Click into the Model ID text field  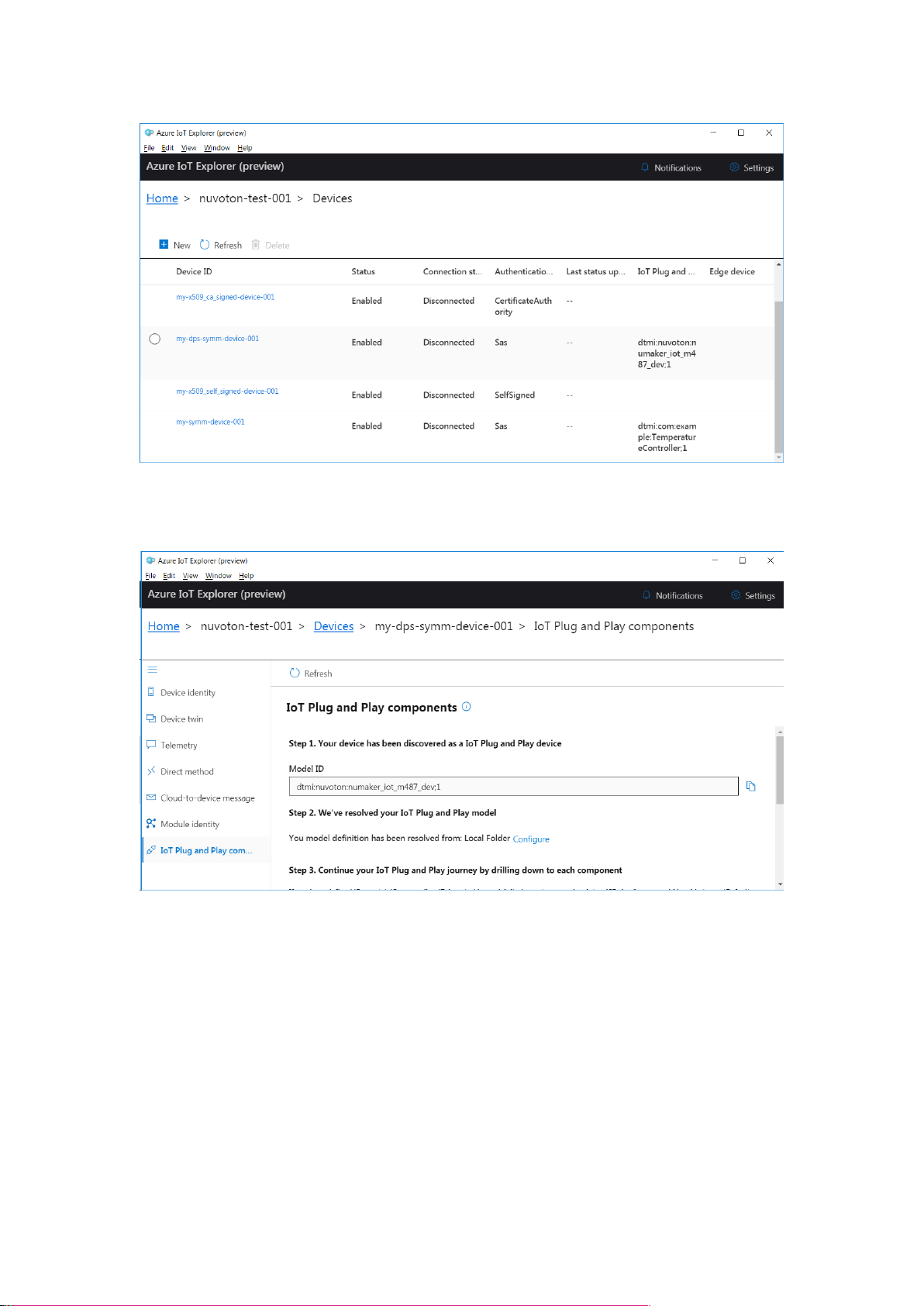point(512,786)
